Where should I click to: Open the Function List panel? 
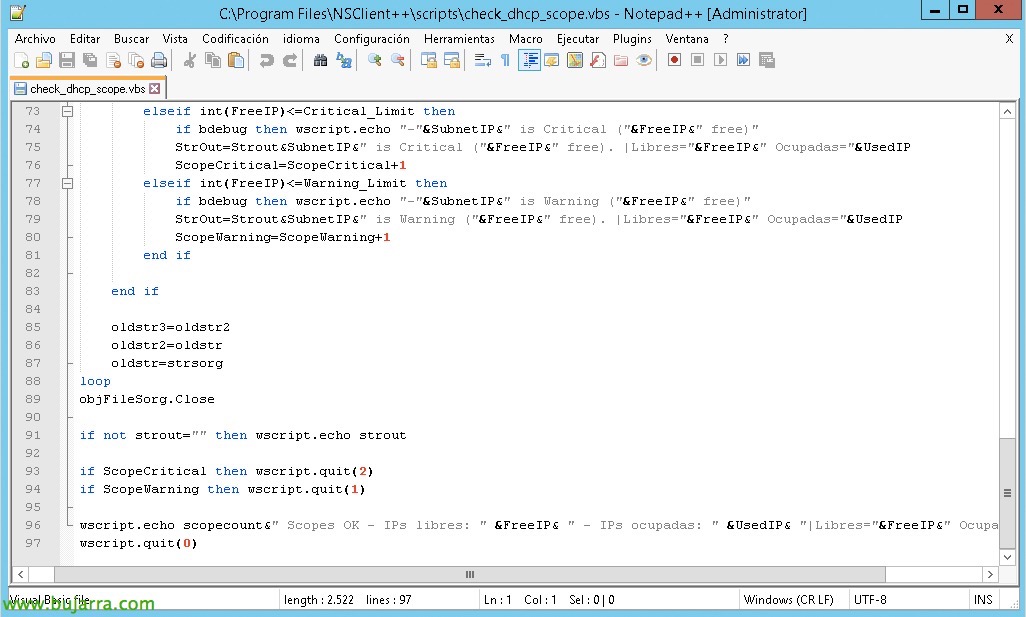click(597, 61)
